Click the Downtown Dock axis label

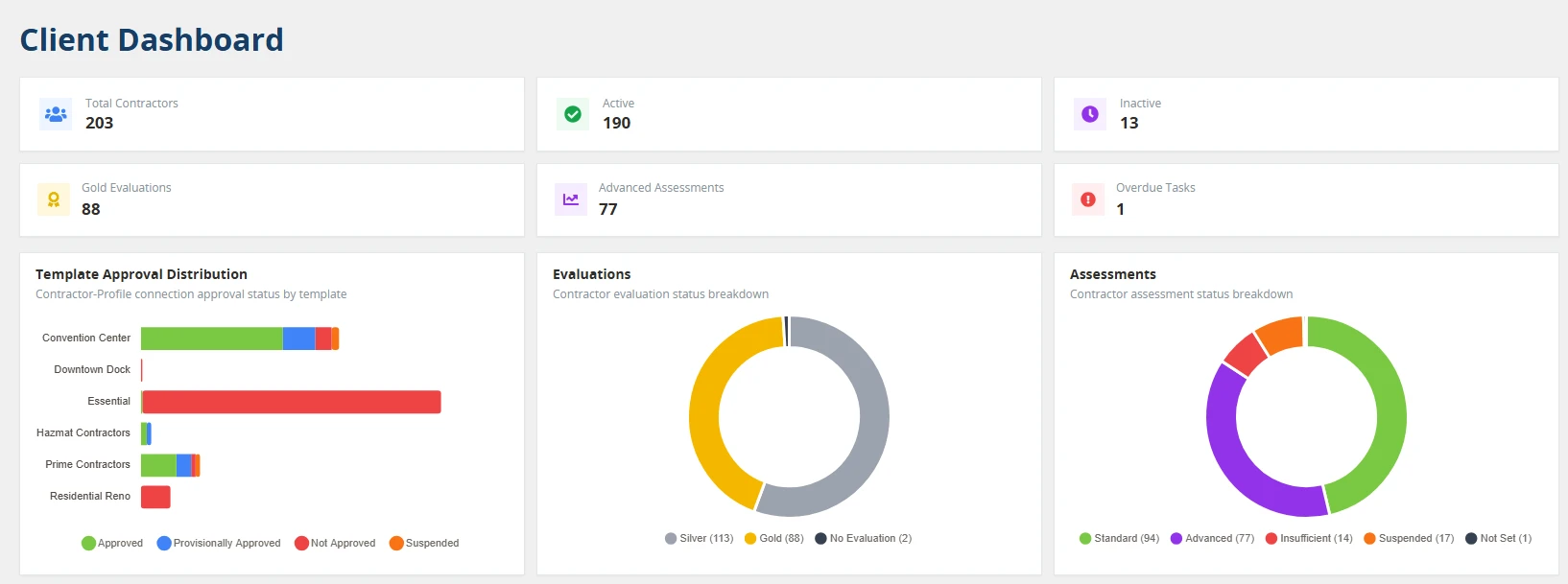pyautogui.click(x=92, y=369)
